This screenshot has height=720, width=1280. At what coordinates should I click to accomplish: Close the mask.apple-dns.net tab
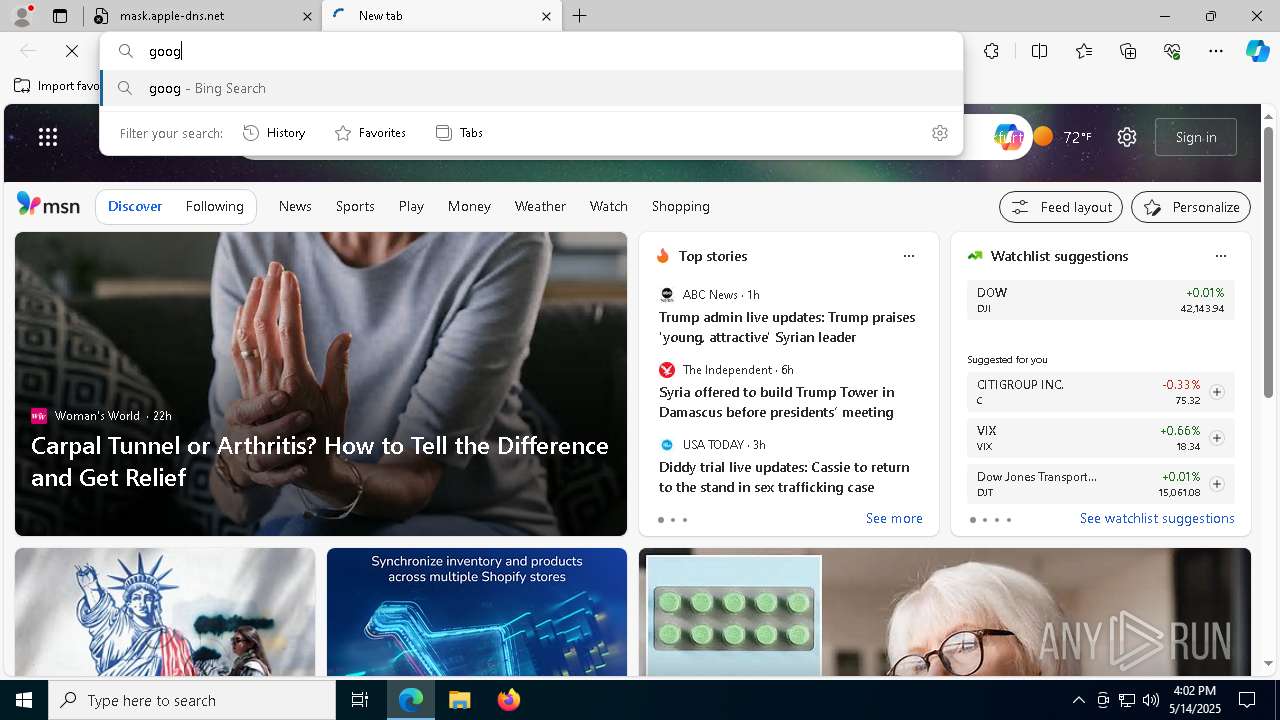click(x=307, y=16)
